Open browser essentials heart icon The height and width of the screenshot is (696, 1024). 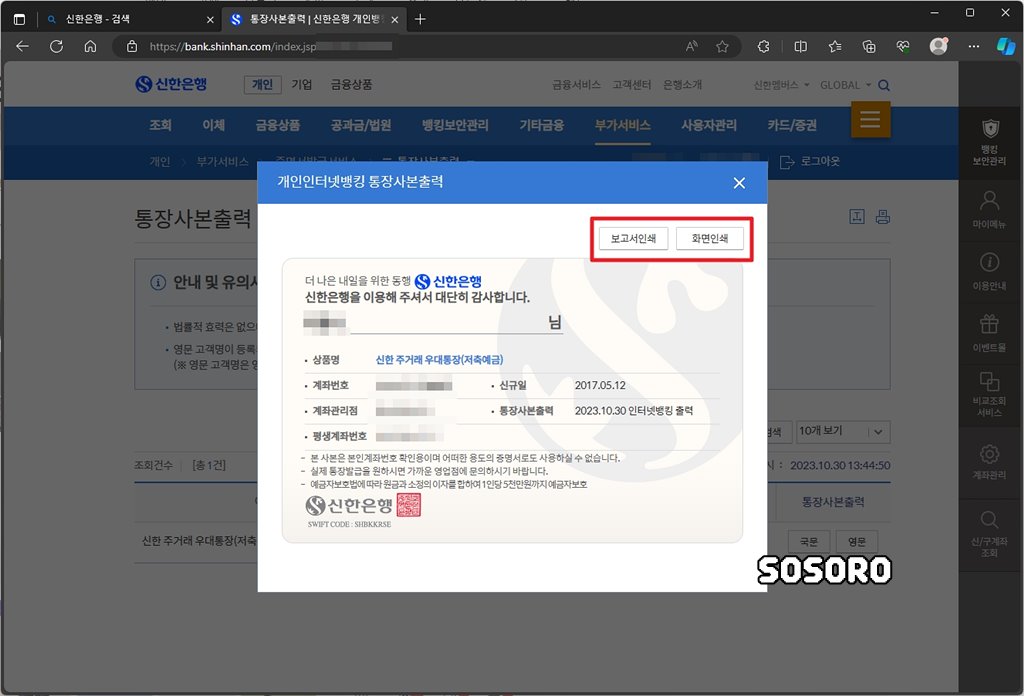point(903,46)
